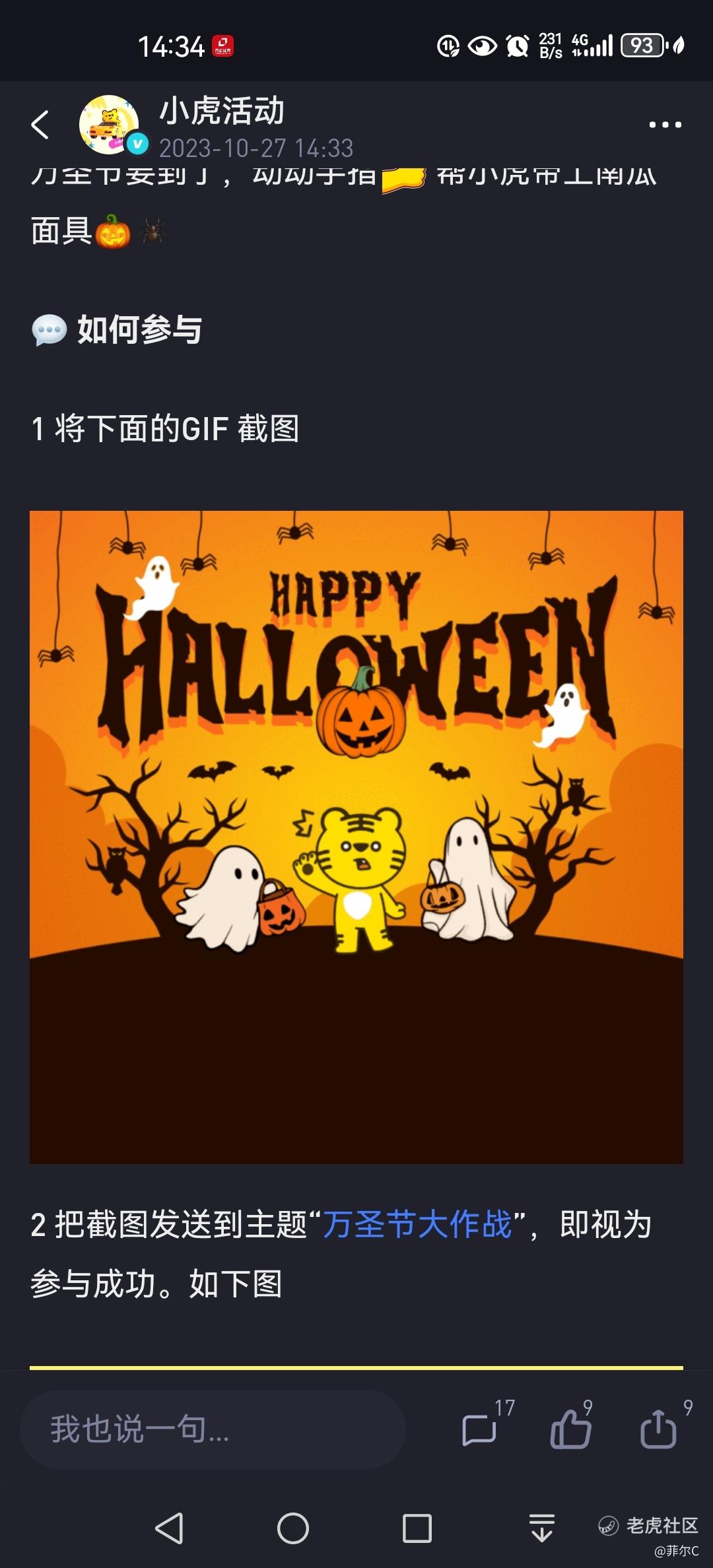
Task: Tap the verified badge on avatar
Action: [x=137, y=144]
